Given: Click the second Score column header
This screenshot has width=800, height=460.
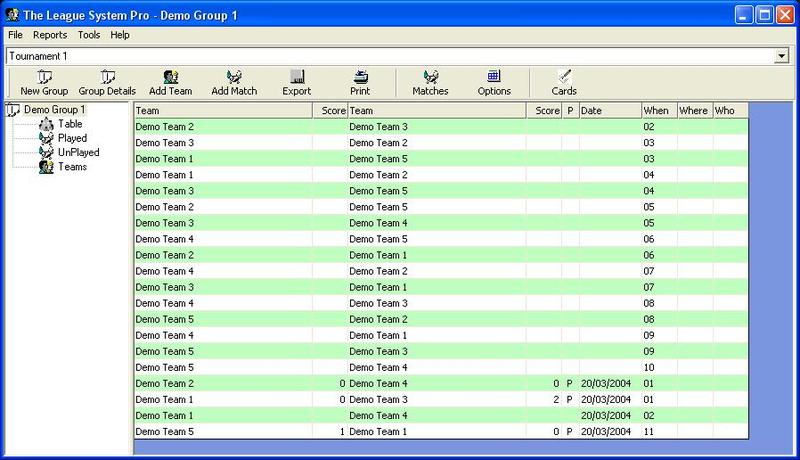Looking at the screenshot, I should tap(544, 111).
